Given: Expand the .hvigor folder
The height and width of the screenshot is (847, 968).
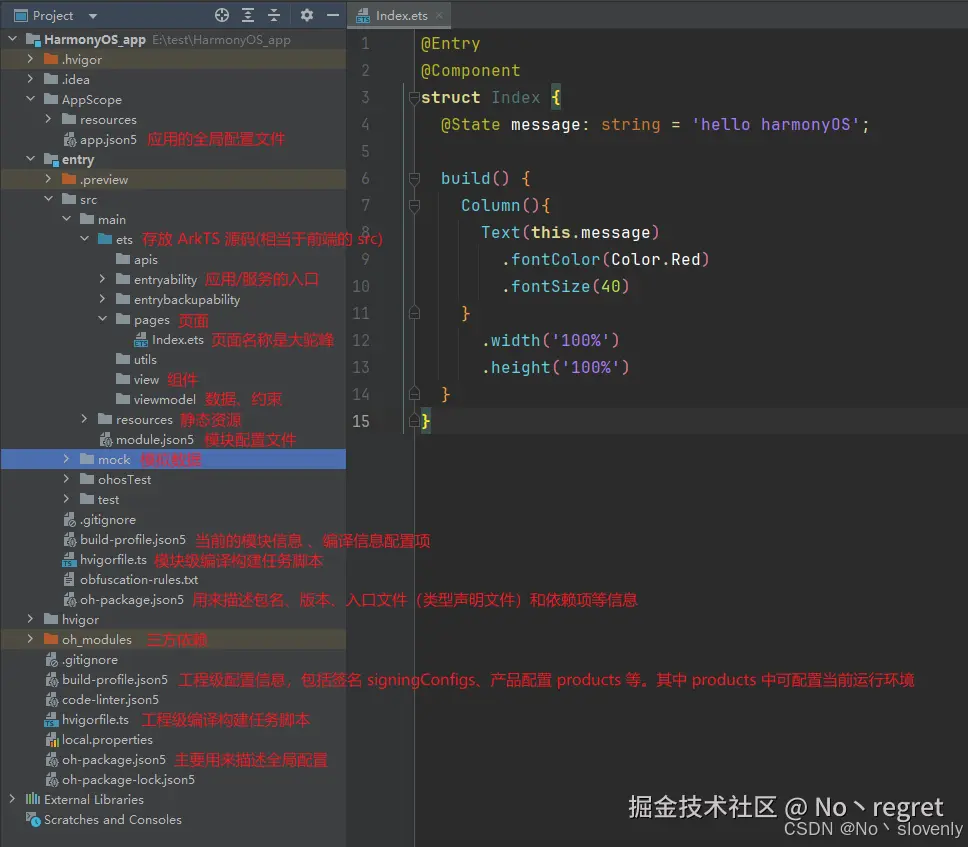Looking at the screenshot, I should point(30,59).
